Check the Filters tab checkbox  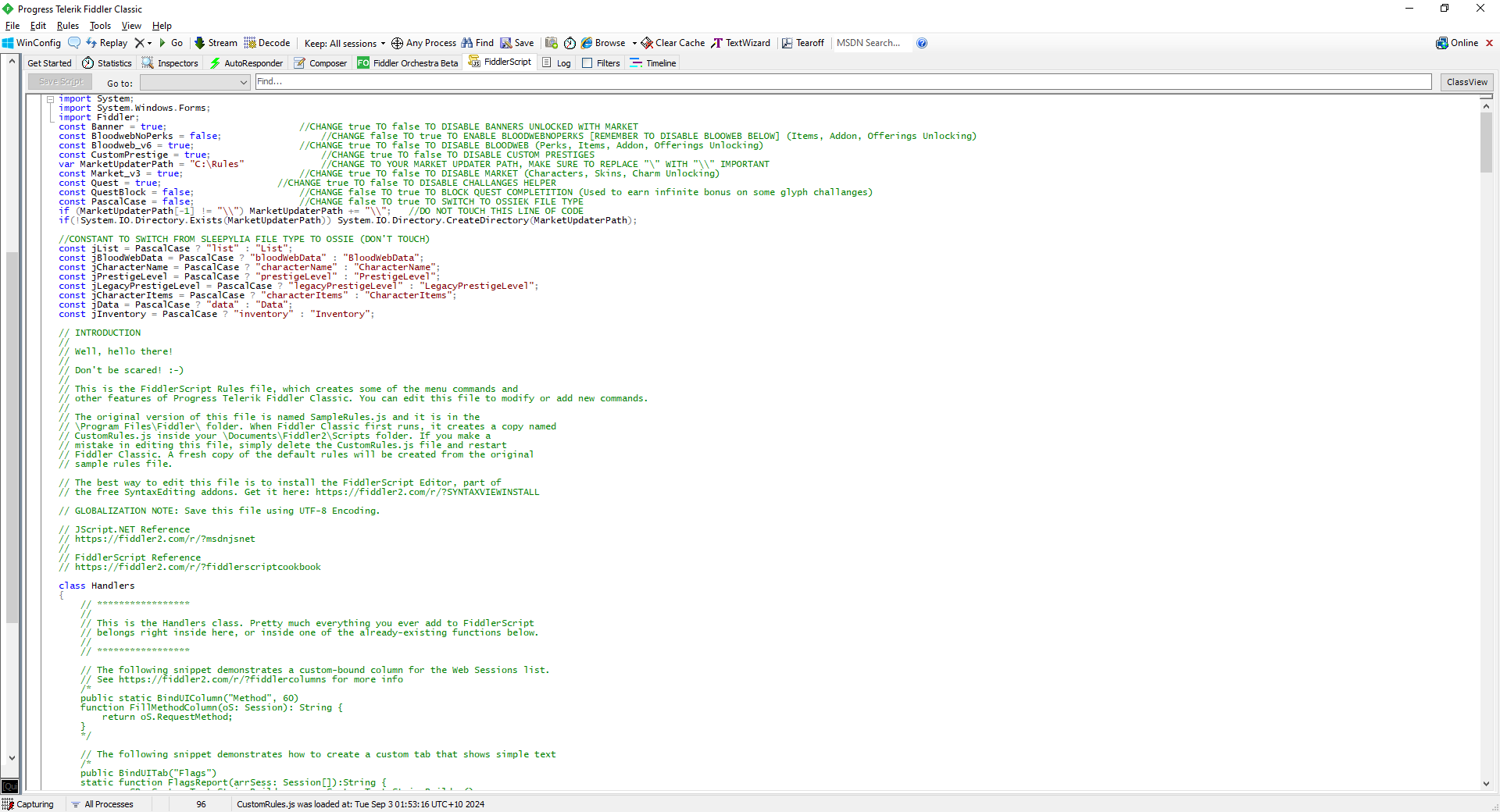[587, 63]
